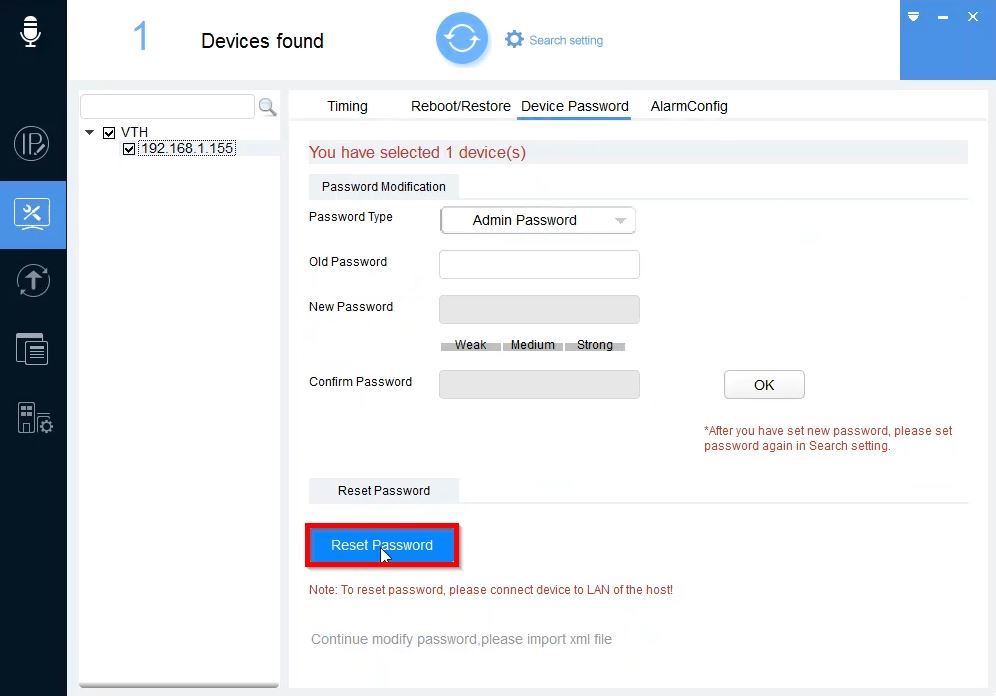Click 'Continue modify password,please import xml file' text
The image size is (996, 696).
coord(461,639)
